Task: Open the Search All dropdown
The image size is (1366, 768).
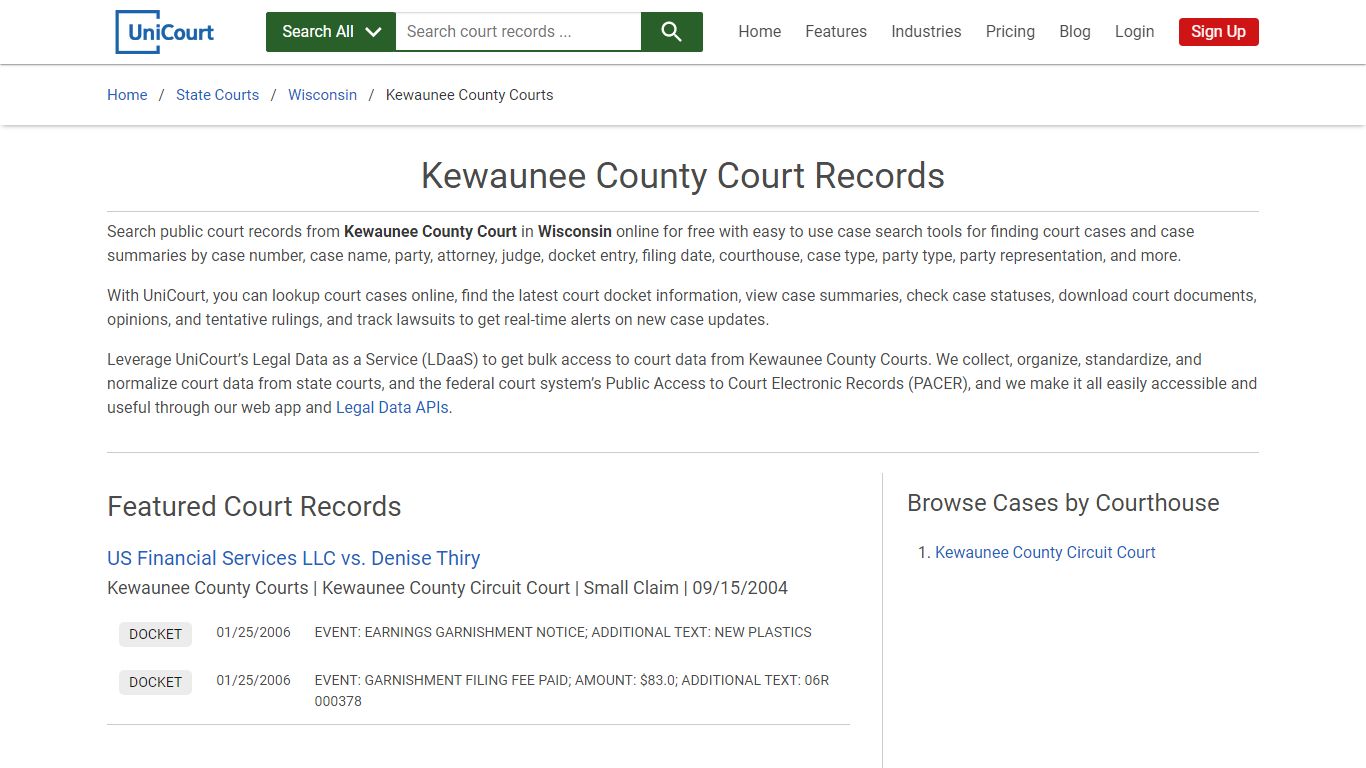Action: [x=331, y=32]
